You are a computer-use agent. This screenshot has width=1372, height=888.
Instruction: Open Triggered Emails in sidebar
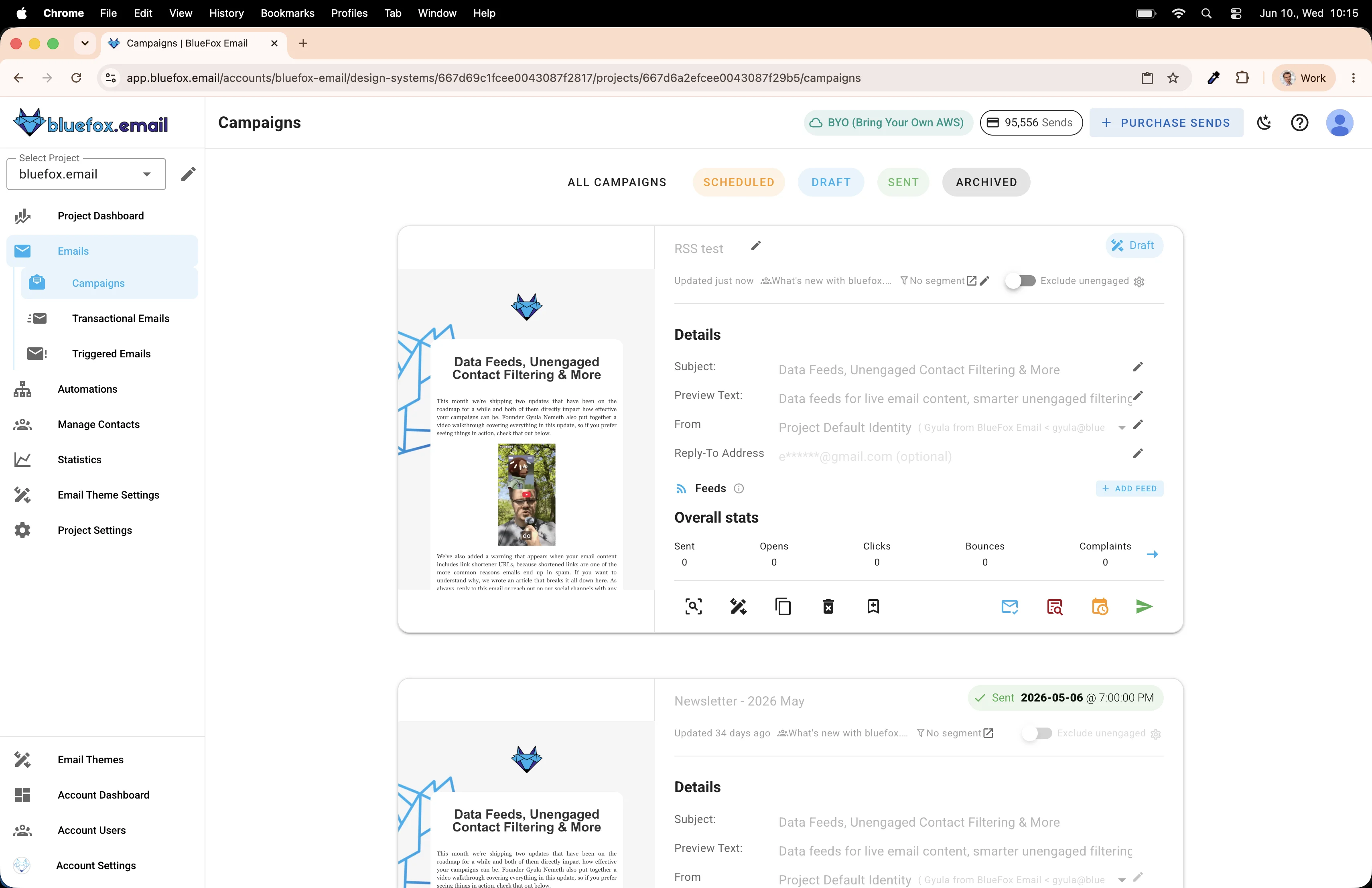109,354
